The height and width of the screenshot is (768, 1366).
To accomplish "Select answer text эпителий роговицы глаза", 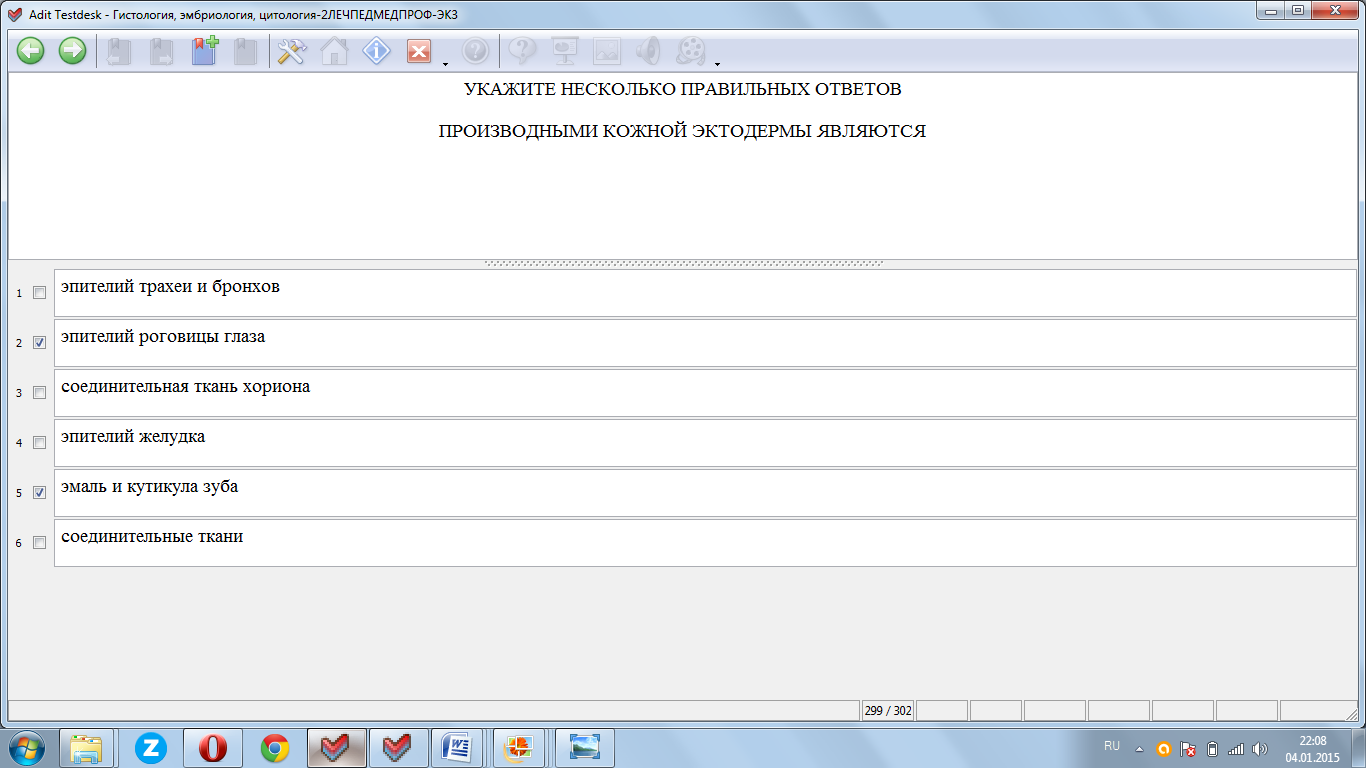I will [x=163, y=337].
